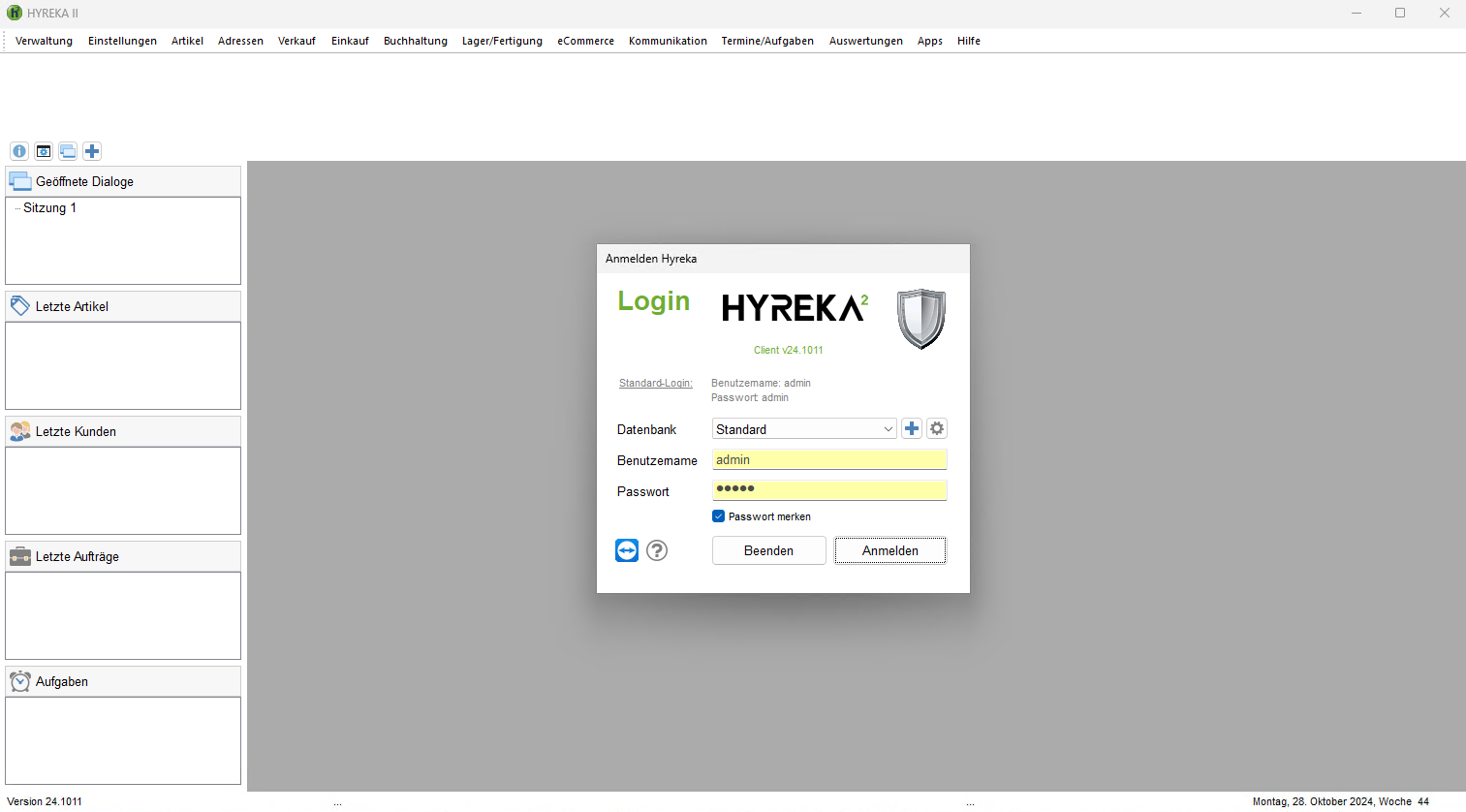Click the green Login heading
The height and width of the screenshot is (812, 1466).
(654, 301)
